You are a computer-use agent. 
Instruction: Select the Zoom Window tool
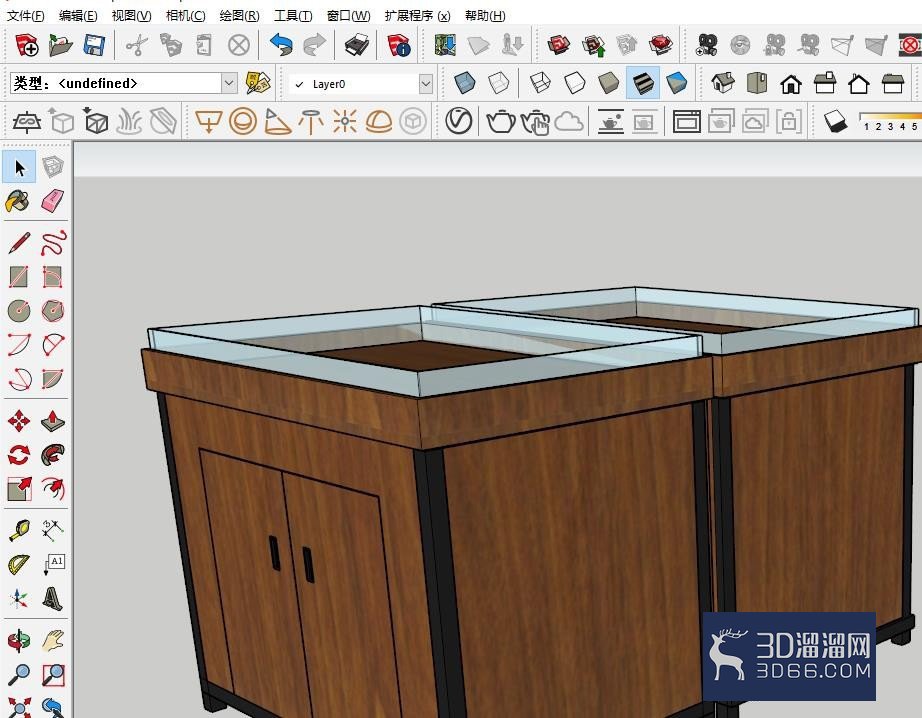click(x=53, y=674)
